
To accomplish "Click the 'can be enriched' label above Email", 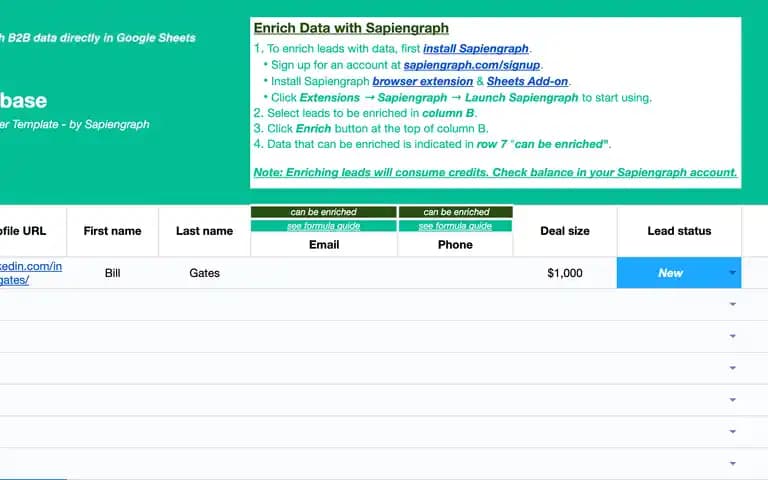I will click(x=324, y=212).
